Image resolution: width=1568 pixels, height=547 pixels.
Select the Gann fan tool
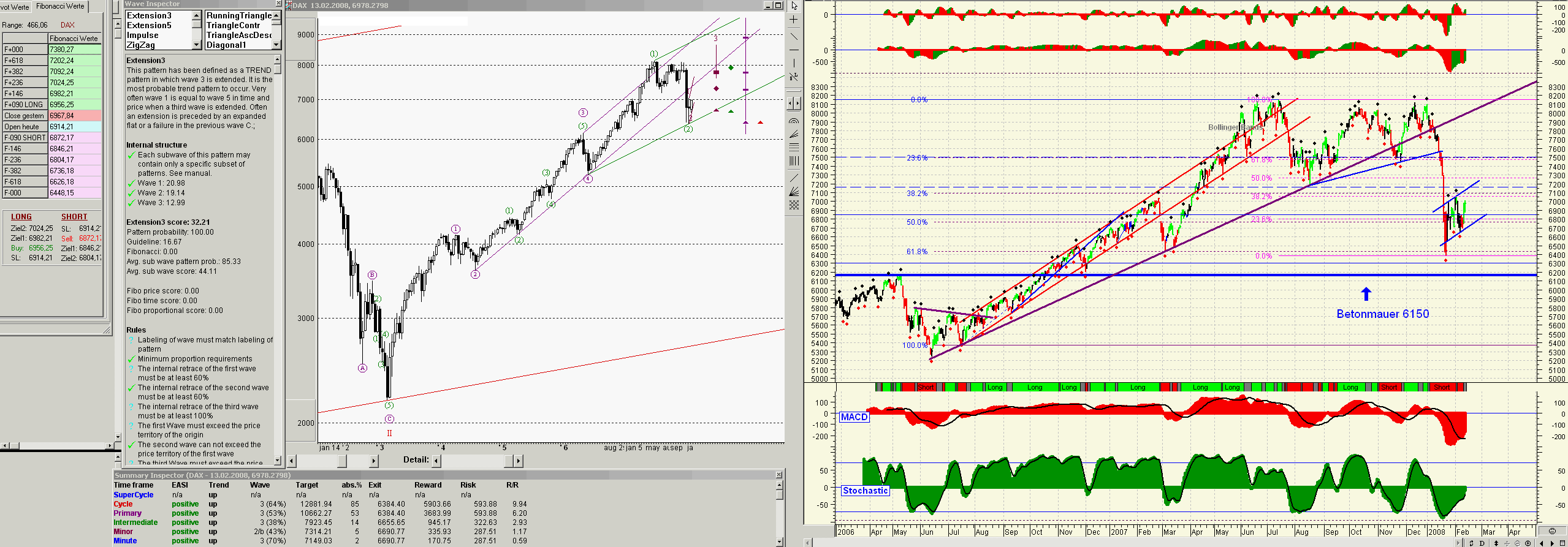pyautogui.click(x=794, y=191)
